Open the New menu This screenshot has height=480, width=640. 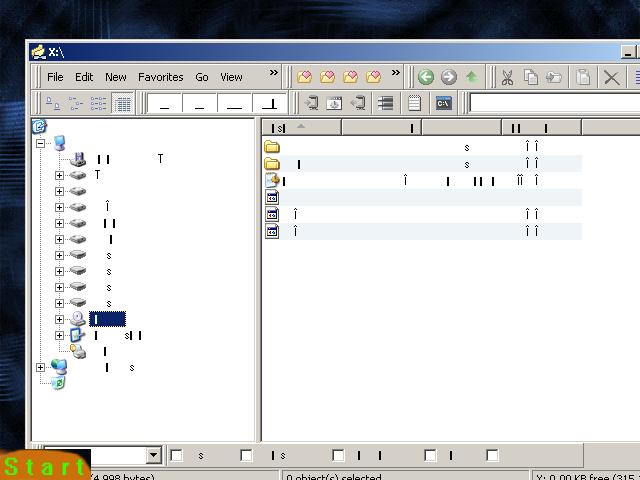[116, 77]
